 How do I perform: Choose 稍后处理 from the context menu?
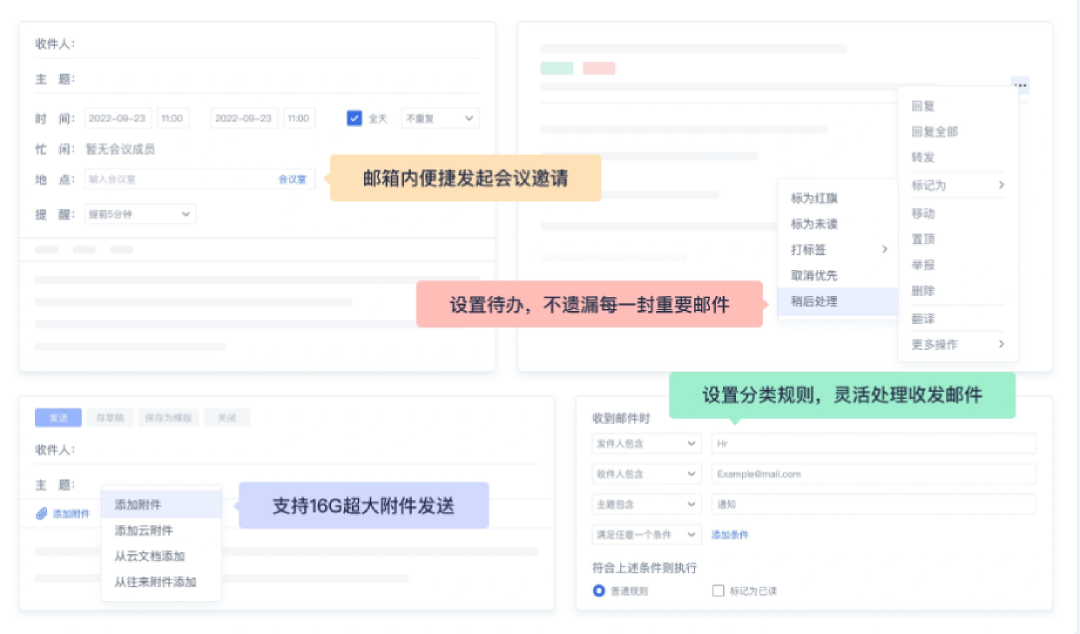pyautogui.click(x=814, y=301)
